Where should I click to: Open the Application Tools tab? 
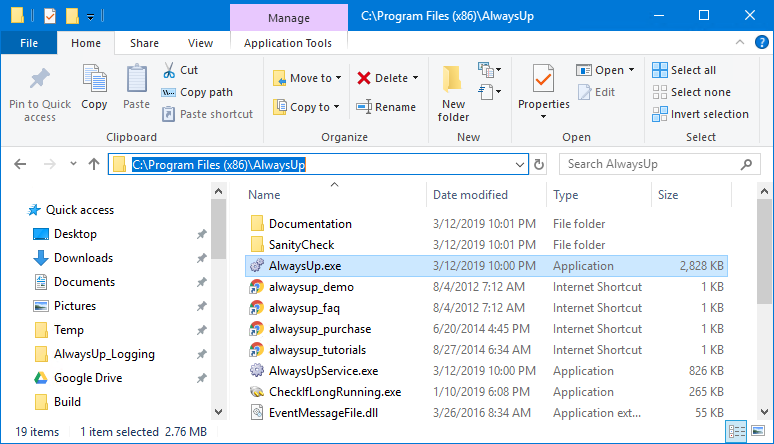tap(288, 43)
